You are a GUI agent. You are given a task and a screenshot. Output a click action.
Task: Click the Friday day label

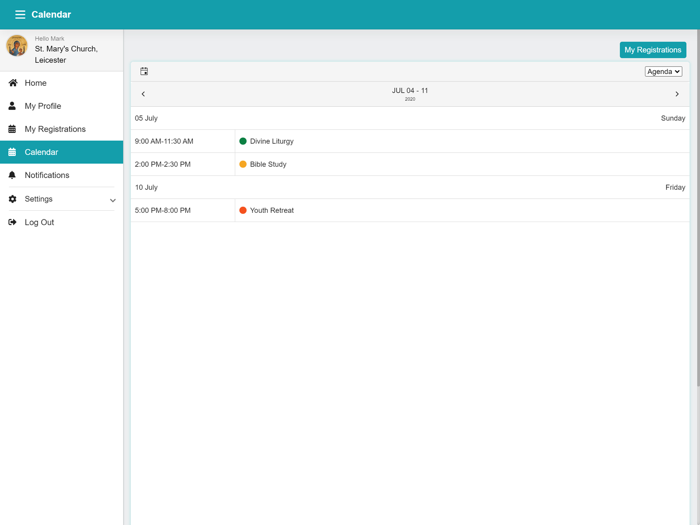675,187
